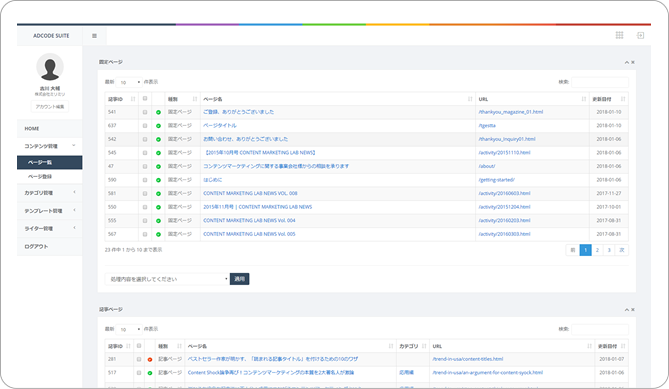Open the /about/ URL link
Image resolution: width=669 pixels, height=389 pixels.
(487, 166)
